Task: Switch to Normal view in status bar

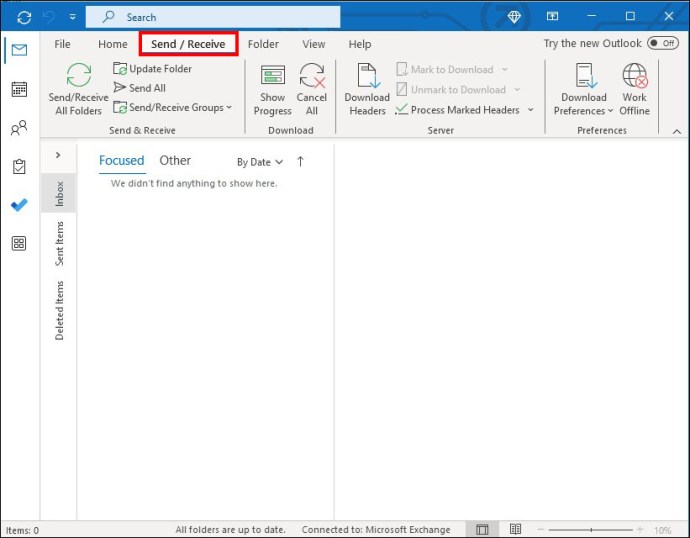Action: (x=482, y=530)
